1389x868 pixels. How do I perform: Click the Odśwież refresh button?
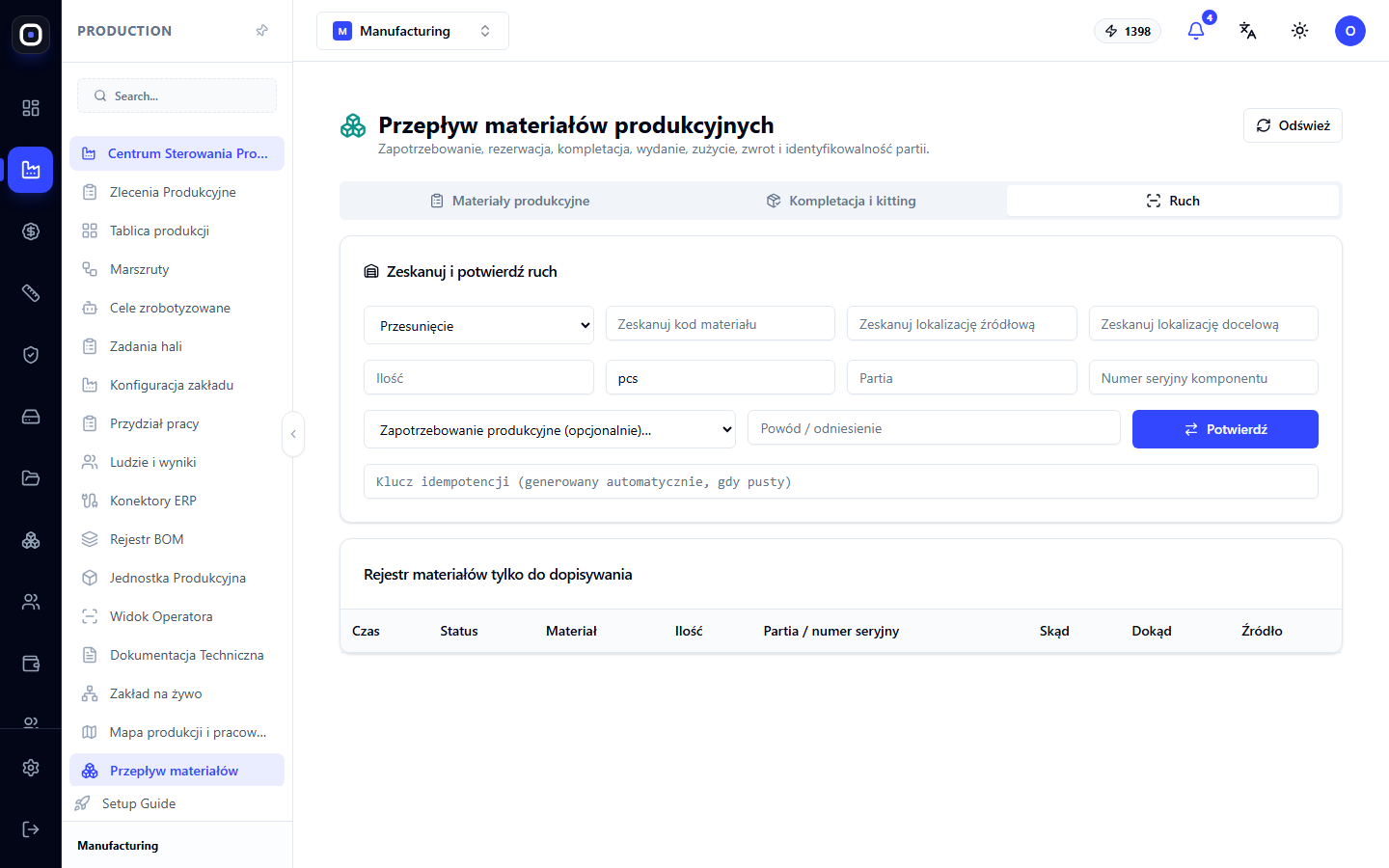click(1293, 125)
